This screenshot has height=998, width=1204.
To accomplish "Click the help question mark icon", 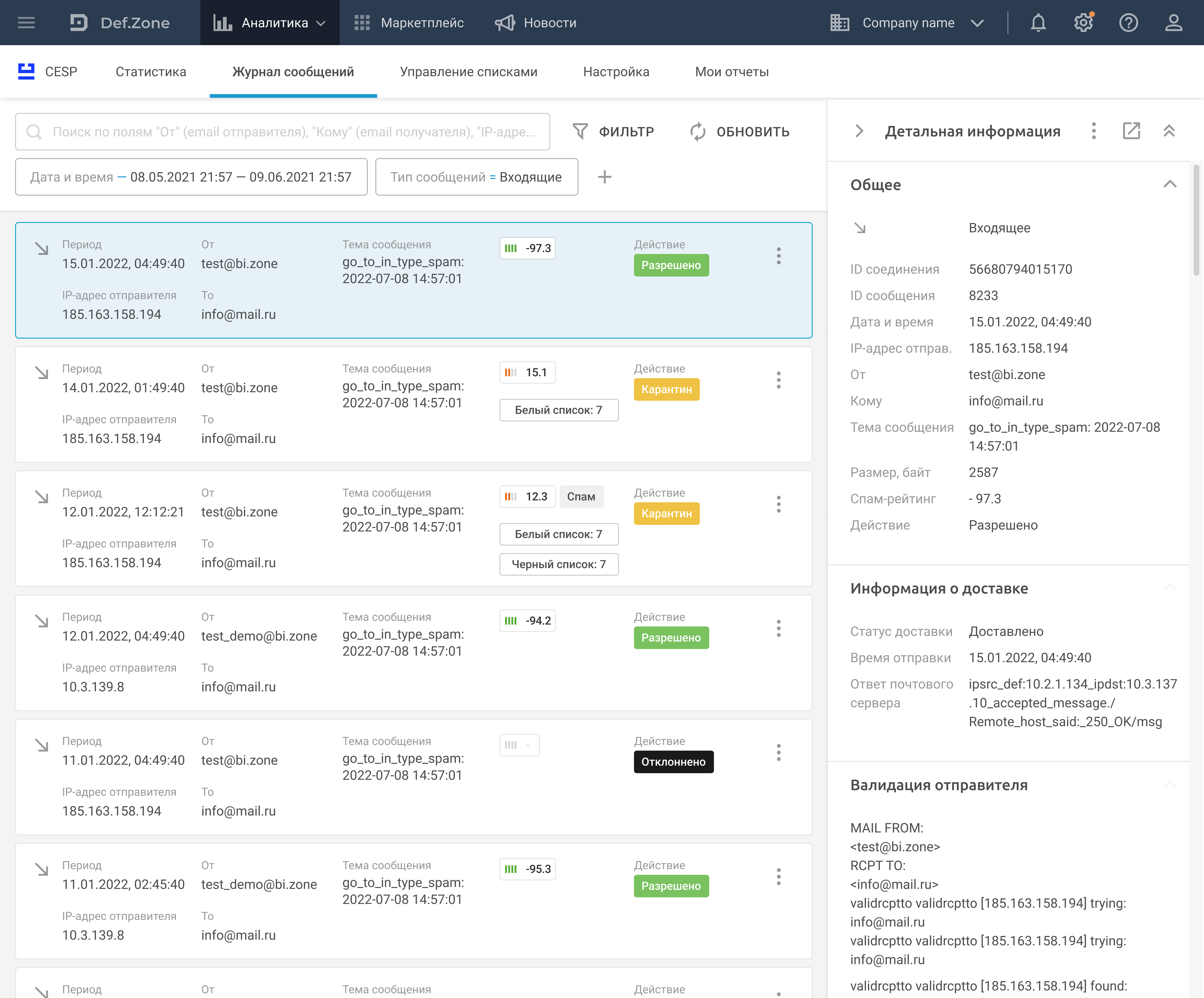I will (1128, 23).
